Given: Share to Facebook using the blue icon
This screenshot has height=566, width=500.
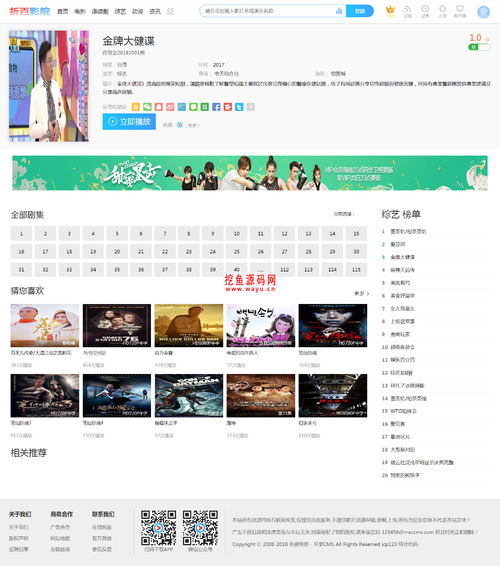Looking at the screenshot, I should tap(216, 107).
